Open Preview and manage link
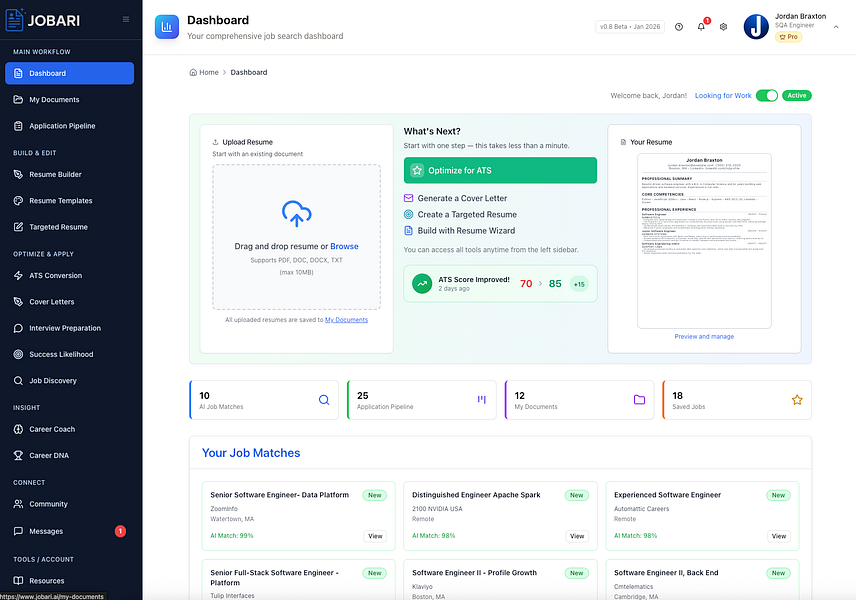Image resolution: width=856 pixels, height=600 pixels. point(704,336)
